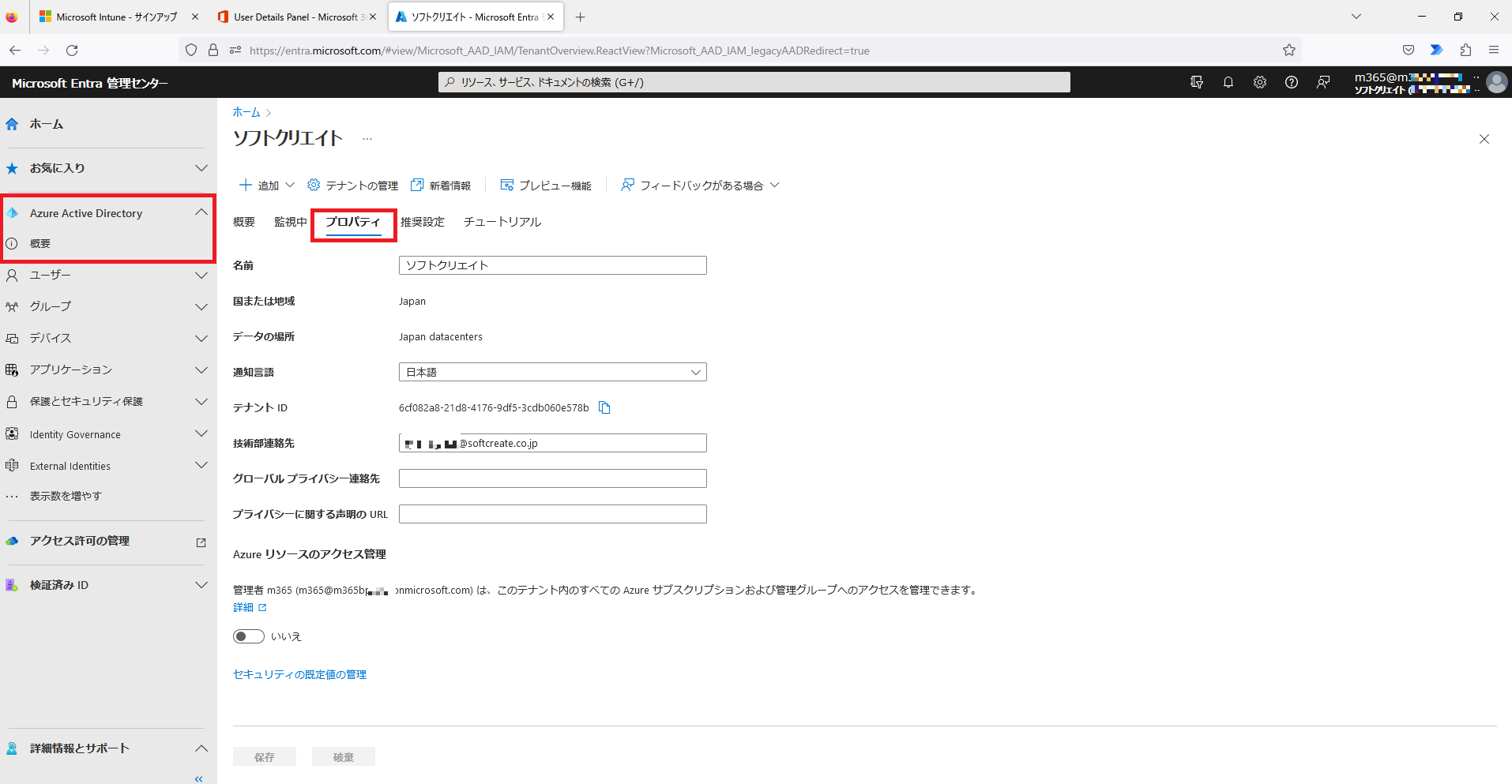This screenshot has height=784, width=1512.
Task: Expand the Users section chevron
Action: pos(201,276)
